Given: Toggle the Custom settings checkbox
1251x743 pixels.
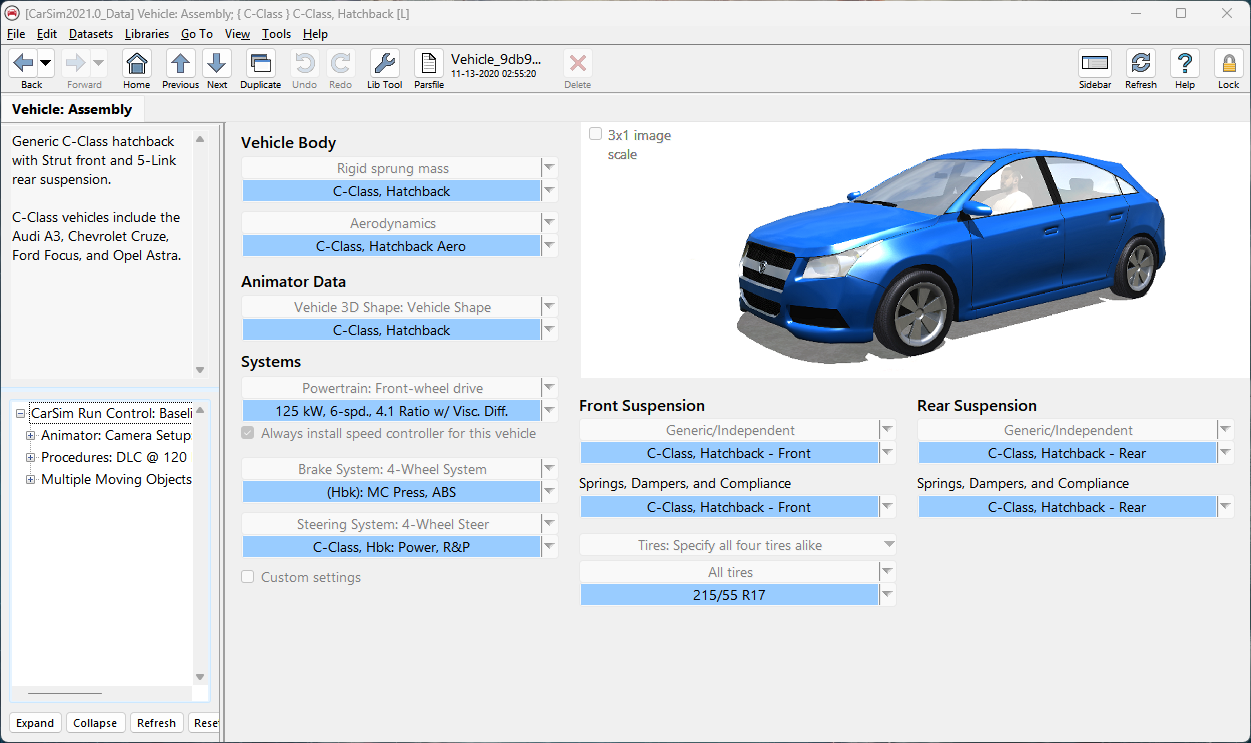Looking at the screenshot, I should point(248,577).
